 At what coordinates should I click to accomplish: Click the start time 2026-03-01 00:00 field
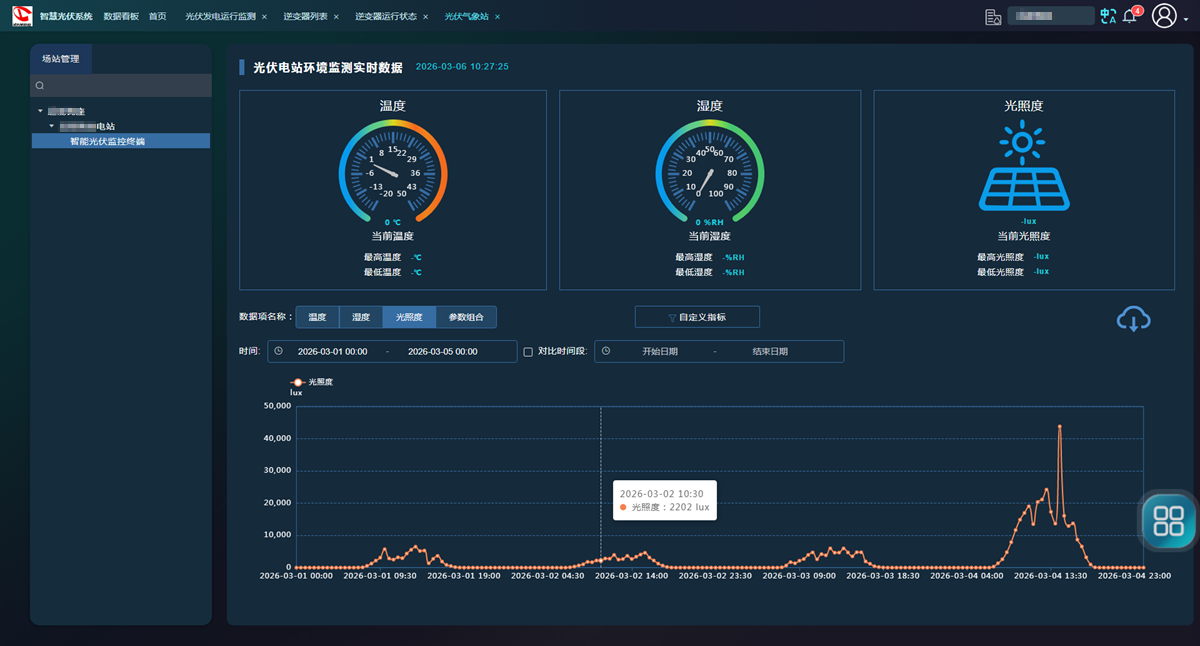pos(332,352)
